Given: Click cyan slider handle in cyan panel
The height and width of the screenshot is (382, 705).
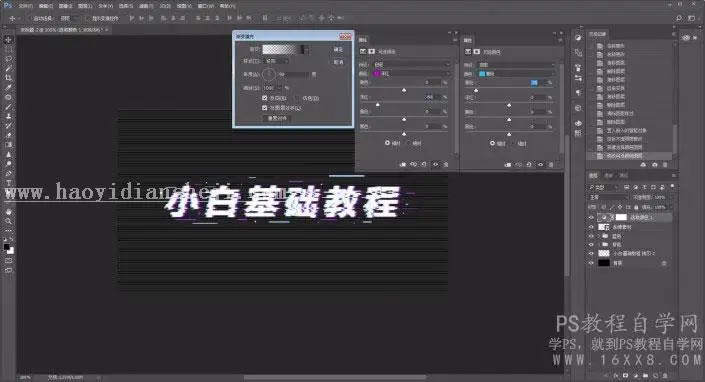Looking at the screenshot, I should pyautogui.click(x=476, y=90).
